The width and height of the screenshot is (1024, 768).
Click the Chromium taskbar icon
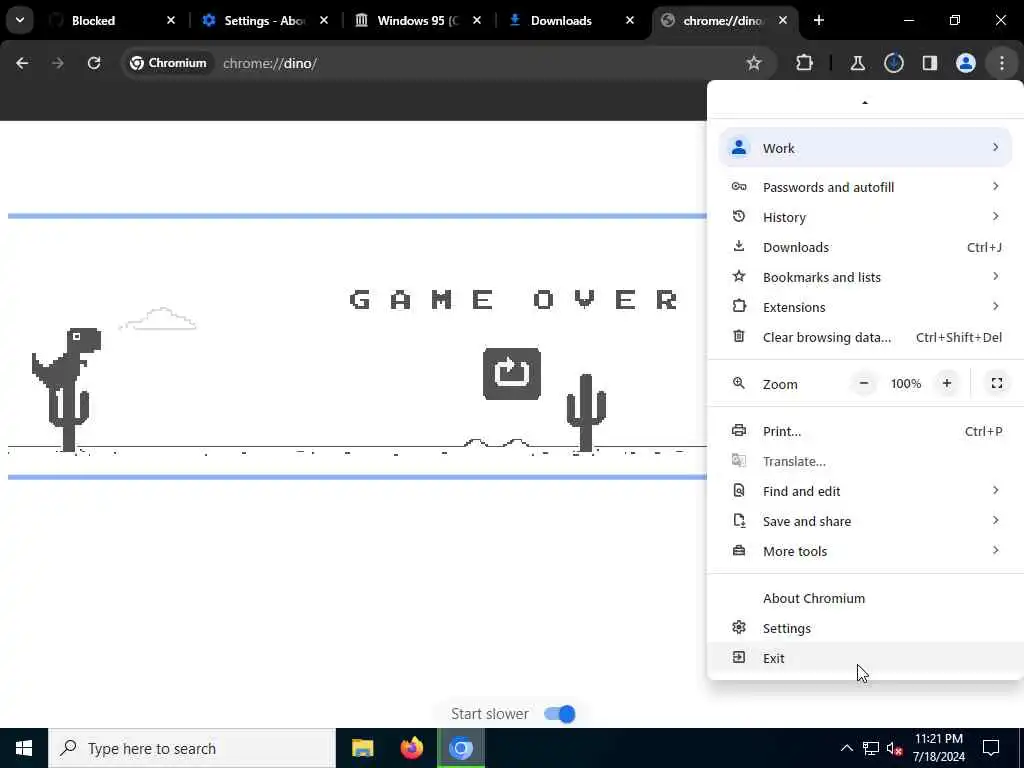461,748
